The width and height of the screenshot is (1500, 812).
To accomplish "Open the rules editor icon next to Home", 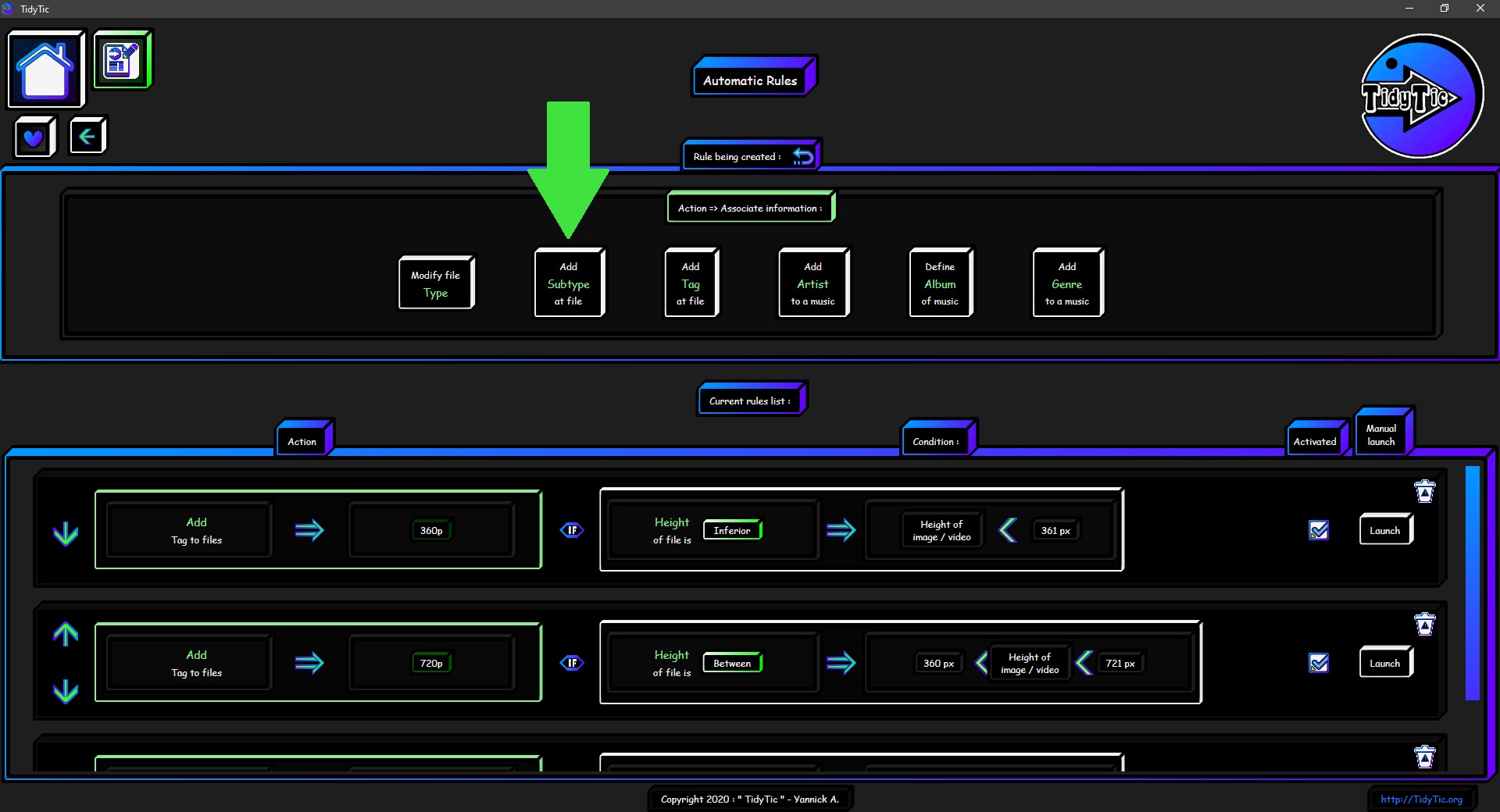I will tap(122, 60).
